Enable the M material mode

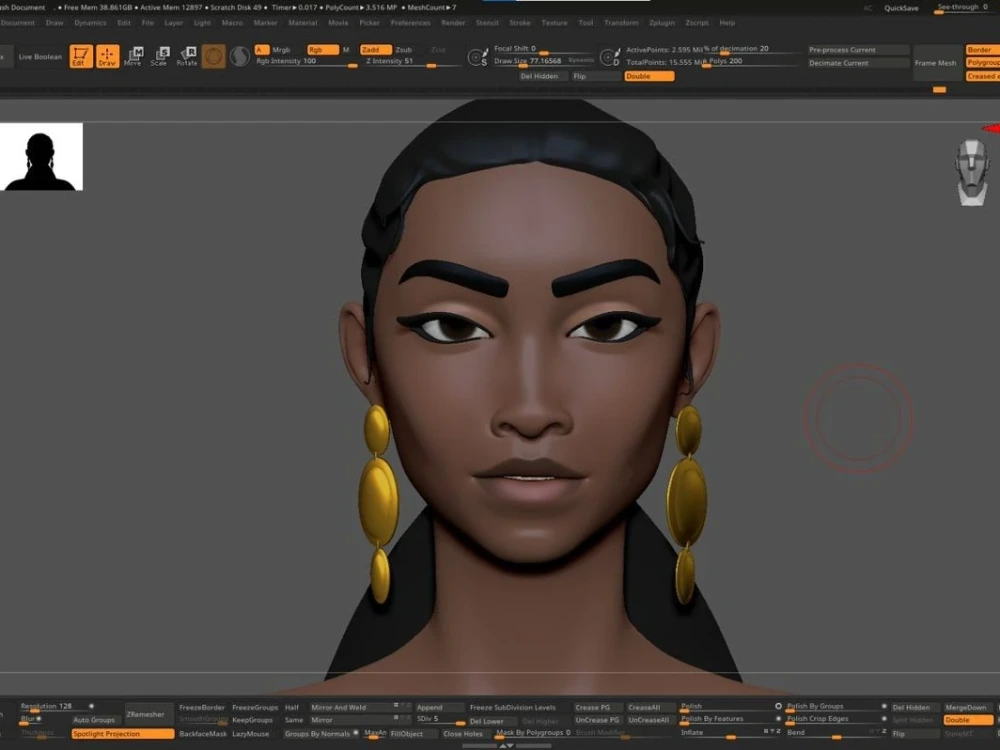coord(346,50)
